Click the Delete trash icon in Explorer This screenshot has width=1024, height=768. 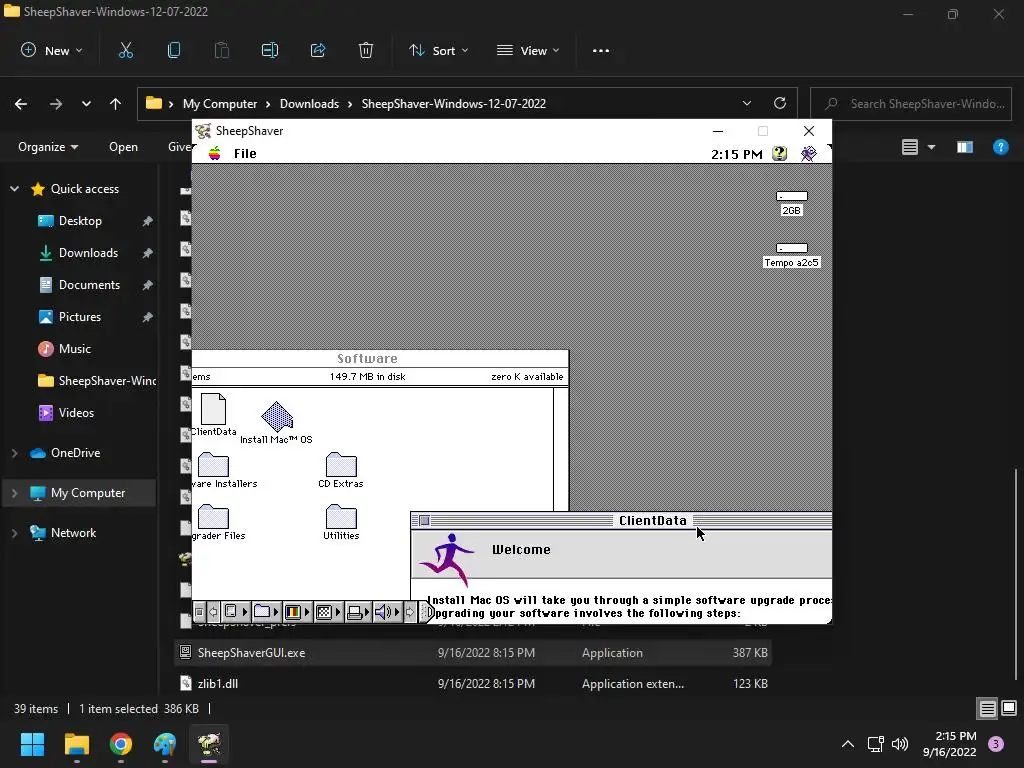pos(366,50)
